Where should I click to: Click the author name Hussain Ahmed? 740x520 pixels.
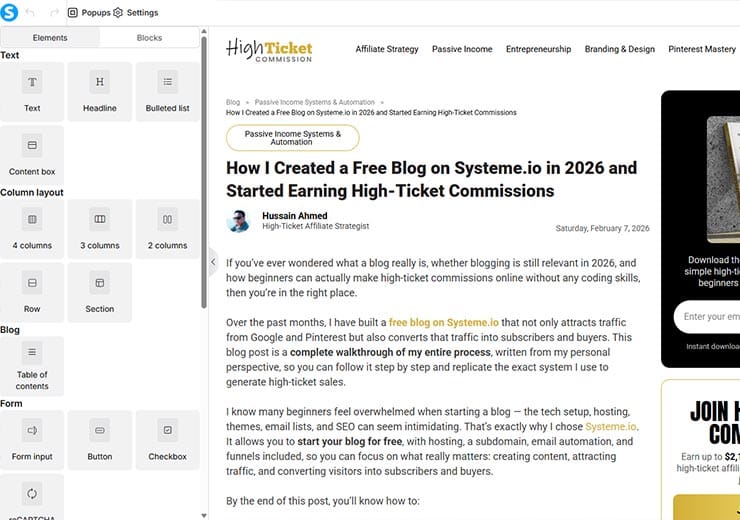(x=294, y=216)
